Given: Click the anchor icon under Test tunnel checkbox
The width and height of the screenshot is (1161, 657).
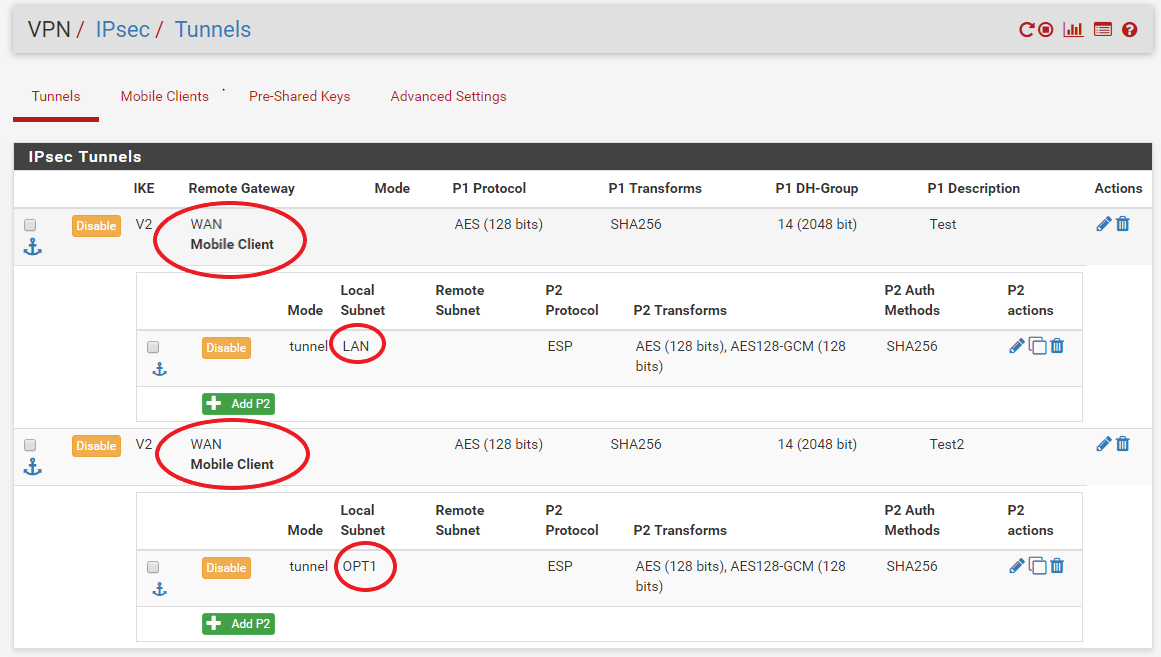Looking at the screenshot, I should [x=32, y=247].
